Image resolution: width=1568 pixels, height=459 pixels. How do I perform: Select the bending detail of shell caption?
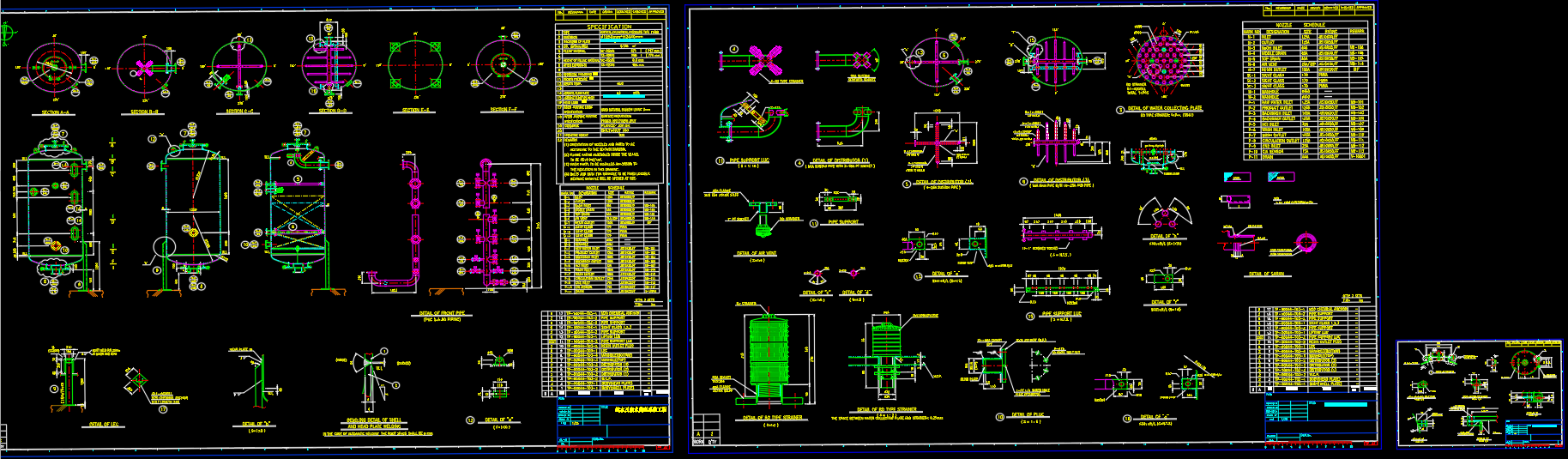pyautogui.click(x=374, y=422)
